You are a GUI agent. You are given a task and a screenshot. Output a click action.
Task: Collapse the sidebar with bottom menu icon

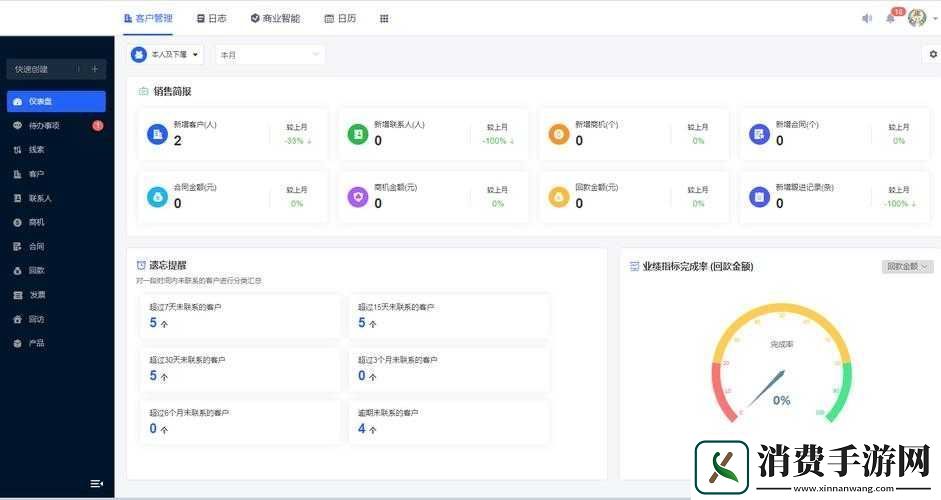[x=96, y=483]
